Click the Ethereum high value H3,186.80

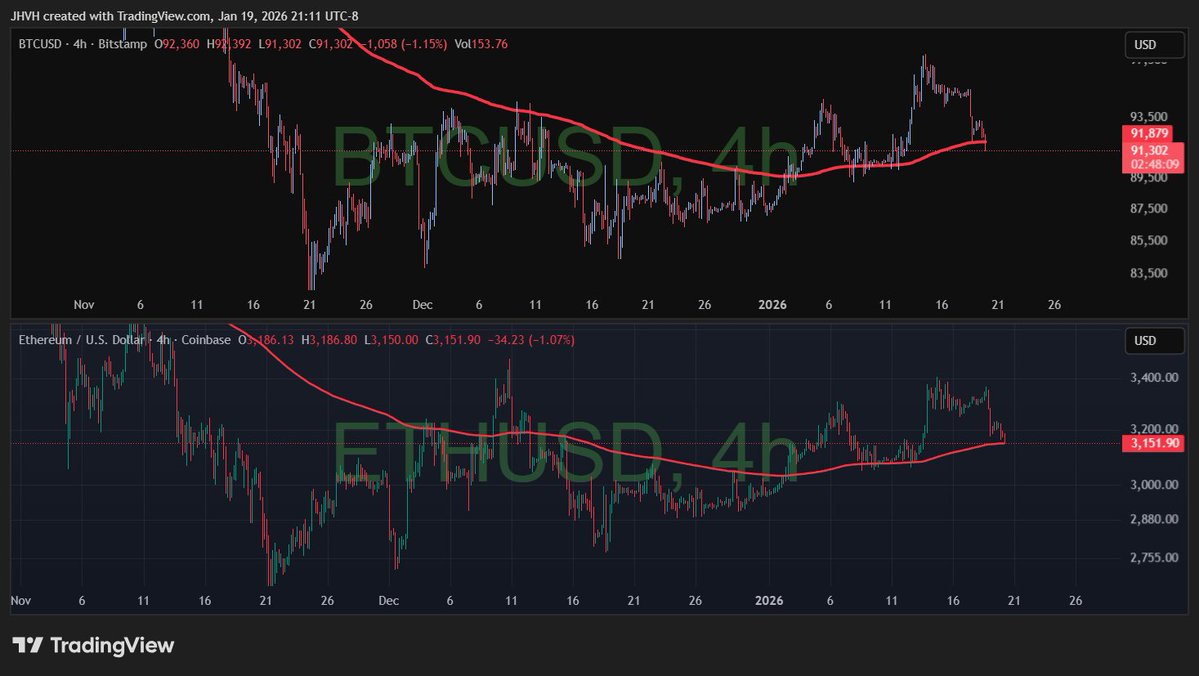click(x=329, y=340)
